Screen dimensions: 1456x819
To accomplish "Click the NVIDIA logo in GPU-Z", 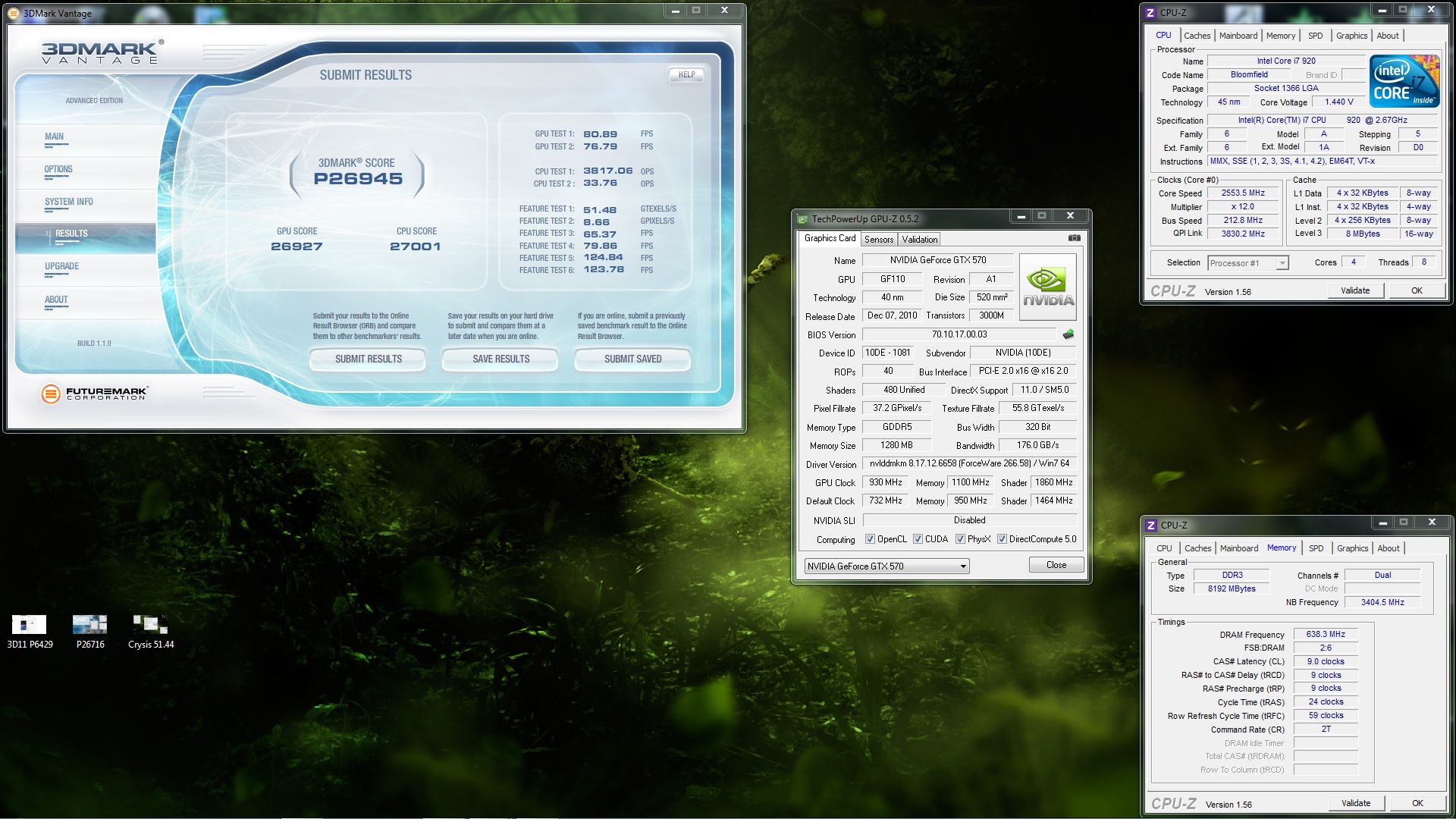I will coord(1048,287).
